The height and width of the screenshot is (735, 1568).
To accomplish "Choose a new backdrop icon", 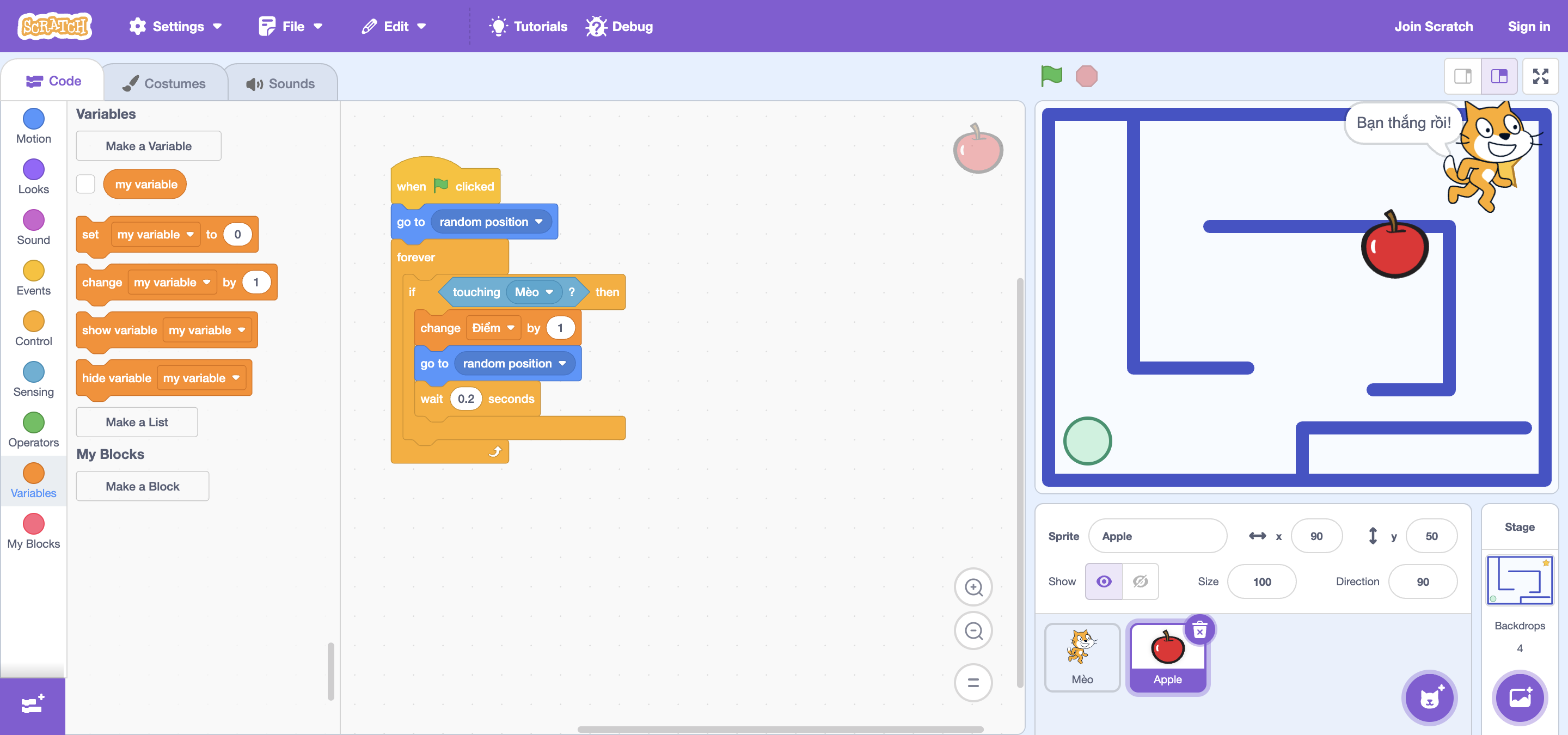I will [x=1520, y=698].
